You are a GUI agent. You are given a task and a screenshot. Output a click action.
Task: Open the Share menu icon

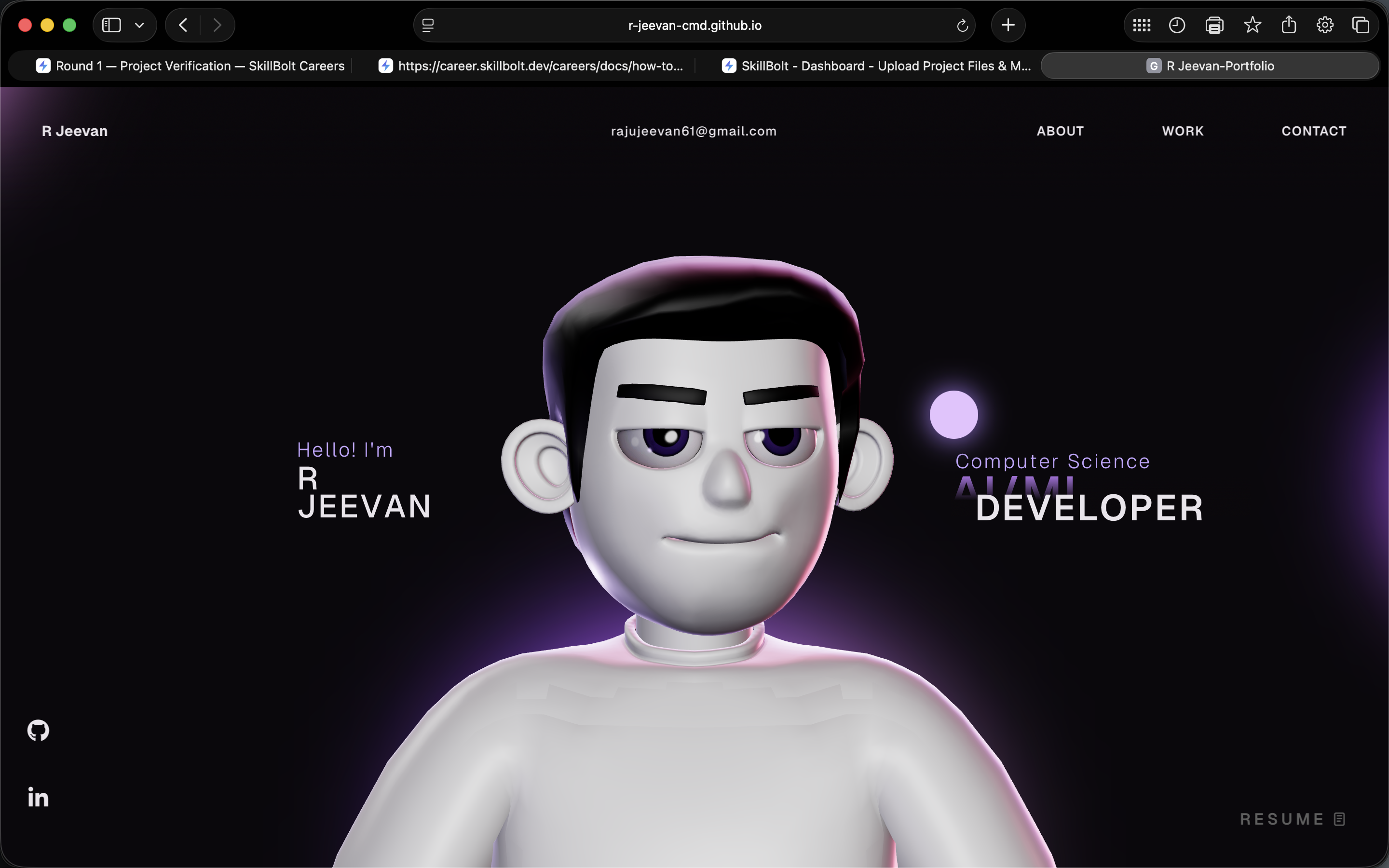click(x=1289, y=25)
